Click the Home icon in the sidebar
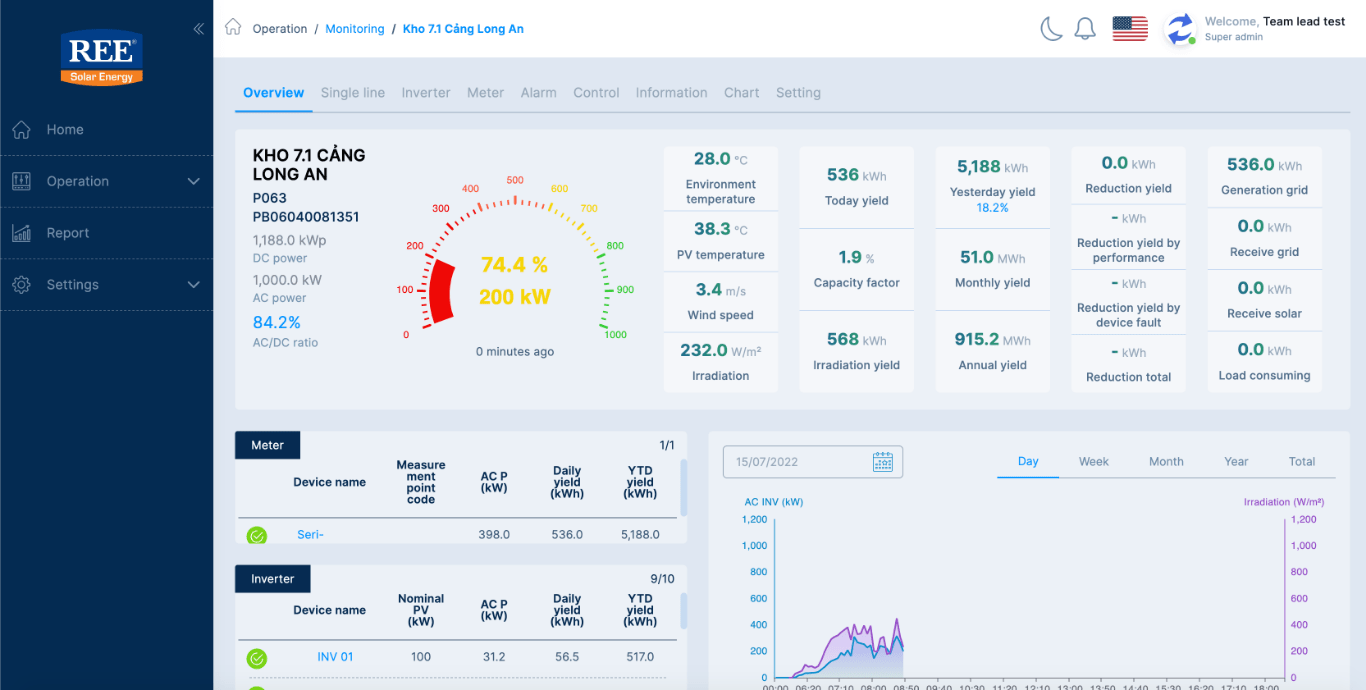The width and height of the screenshot is (1366, 690). pos(20,129)
